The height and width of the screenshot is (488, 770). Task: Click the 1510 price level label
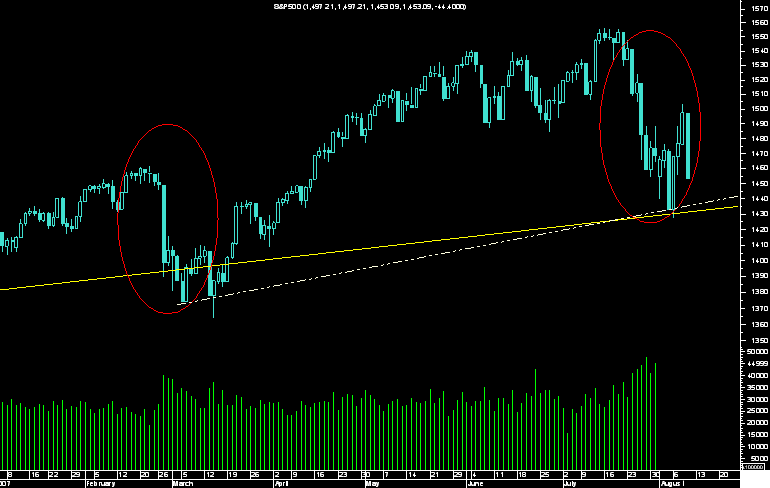[x=760, y=94]
